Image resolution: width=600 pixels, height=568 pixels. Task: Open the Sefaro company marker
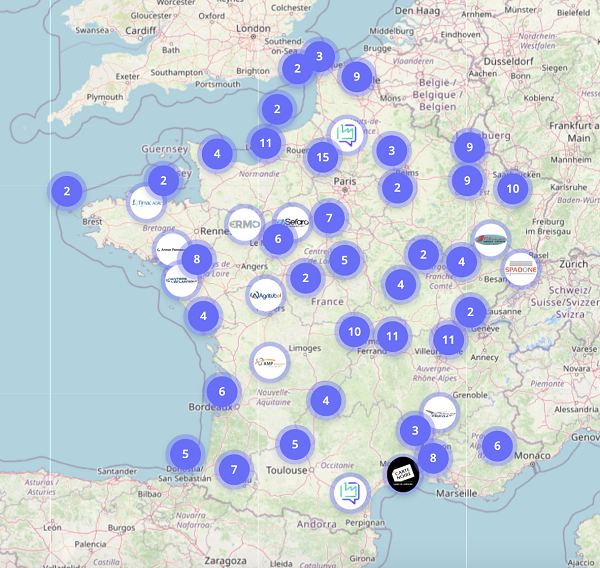tap(294, 222)
